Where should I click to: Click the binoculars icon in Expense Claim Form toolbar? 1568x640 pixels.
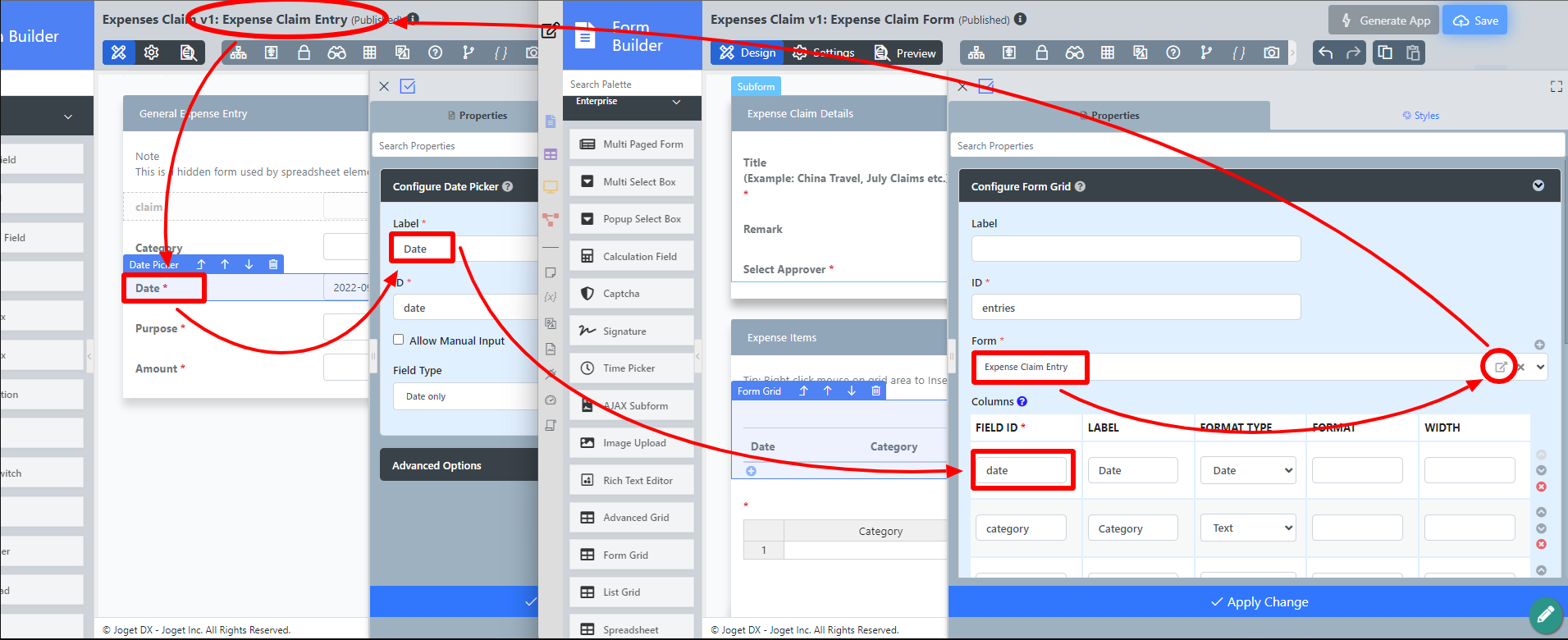1075,53
